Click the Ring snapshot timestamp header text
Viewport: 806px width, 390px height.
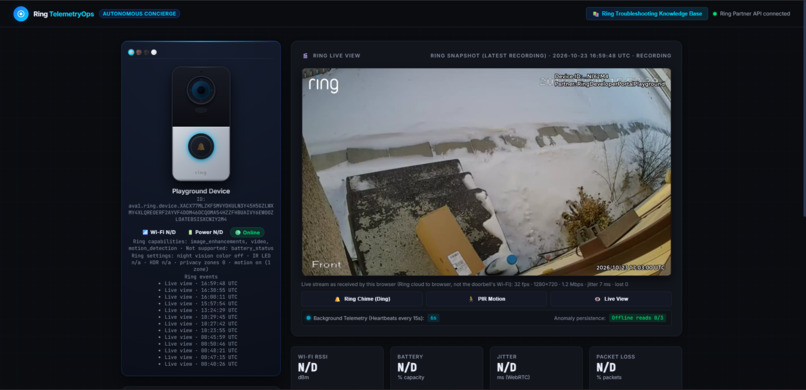pyautogui.click(x=551, y=55)
